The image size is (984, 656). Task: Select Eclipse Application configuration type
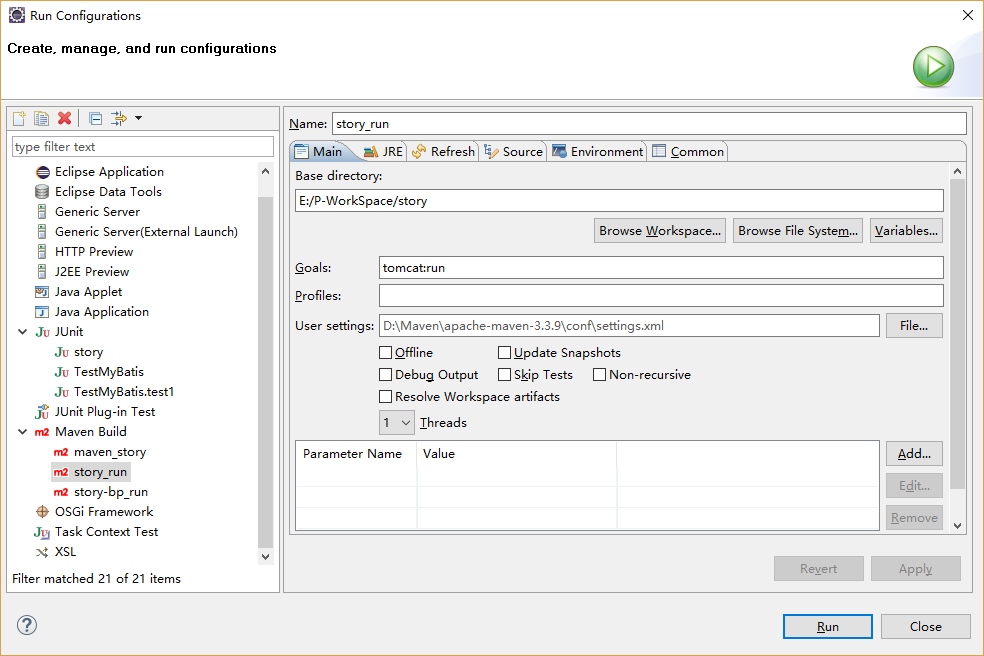point(109,171)
